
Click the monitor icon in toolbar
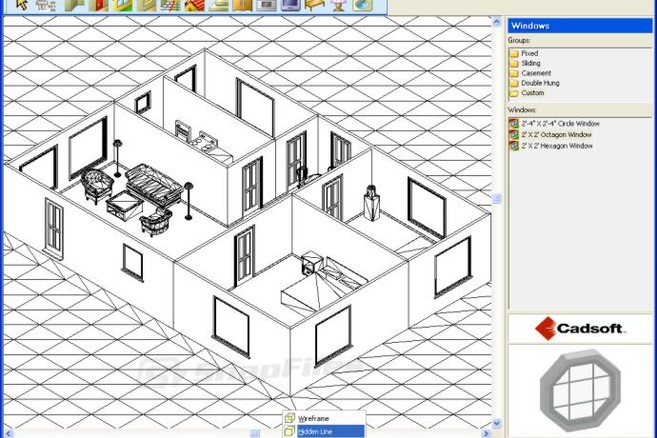tap(290, 5)
